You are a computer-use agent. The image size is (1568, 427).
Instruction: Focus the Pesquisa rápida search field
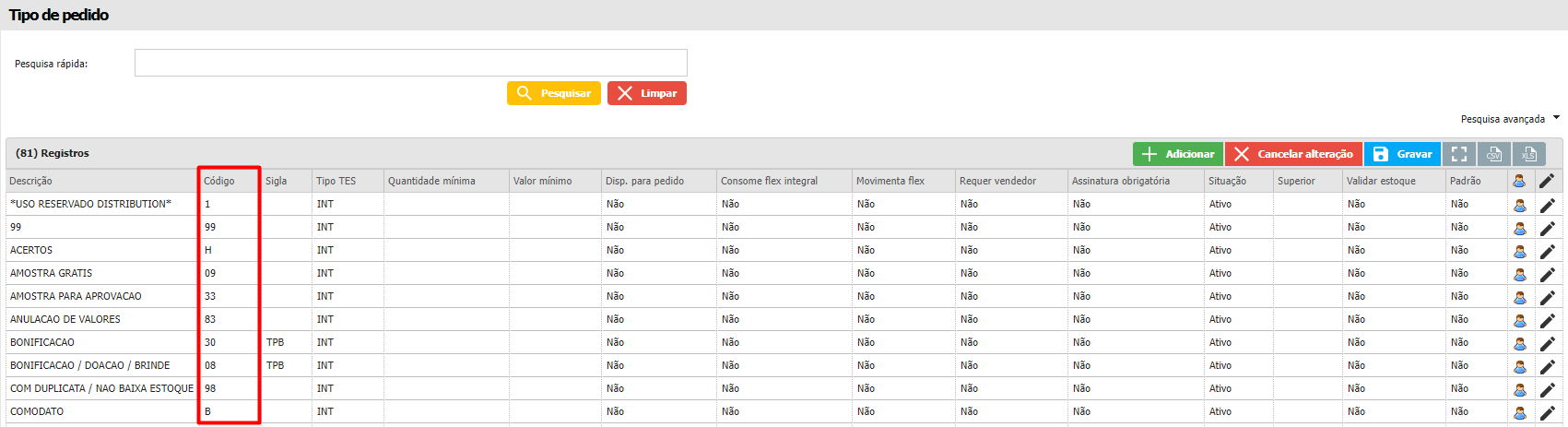pos(411,63)
